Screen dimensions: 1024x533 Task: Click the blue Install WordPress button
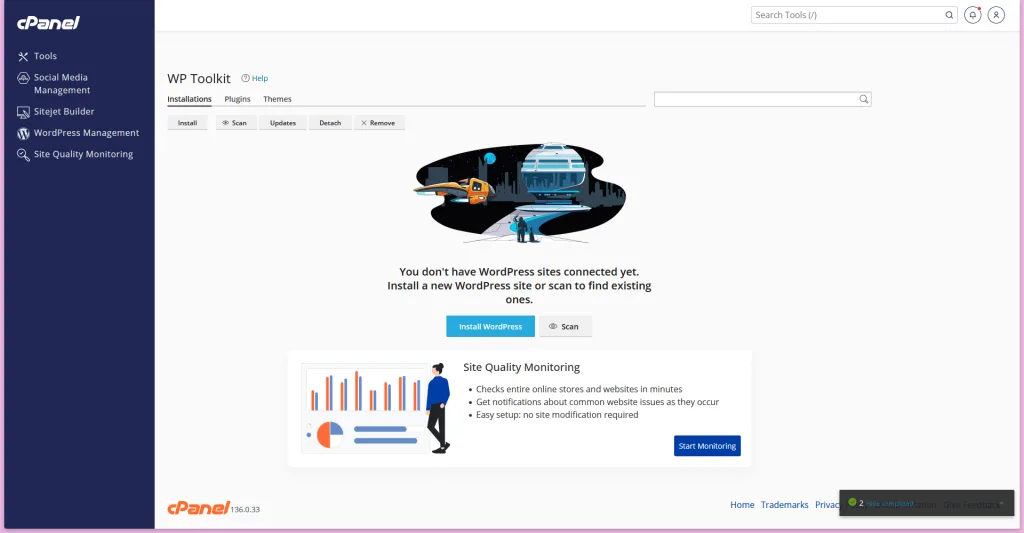tap(490, 327)
